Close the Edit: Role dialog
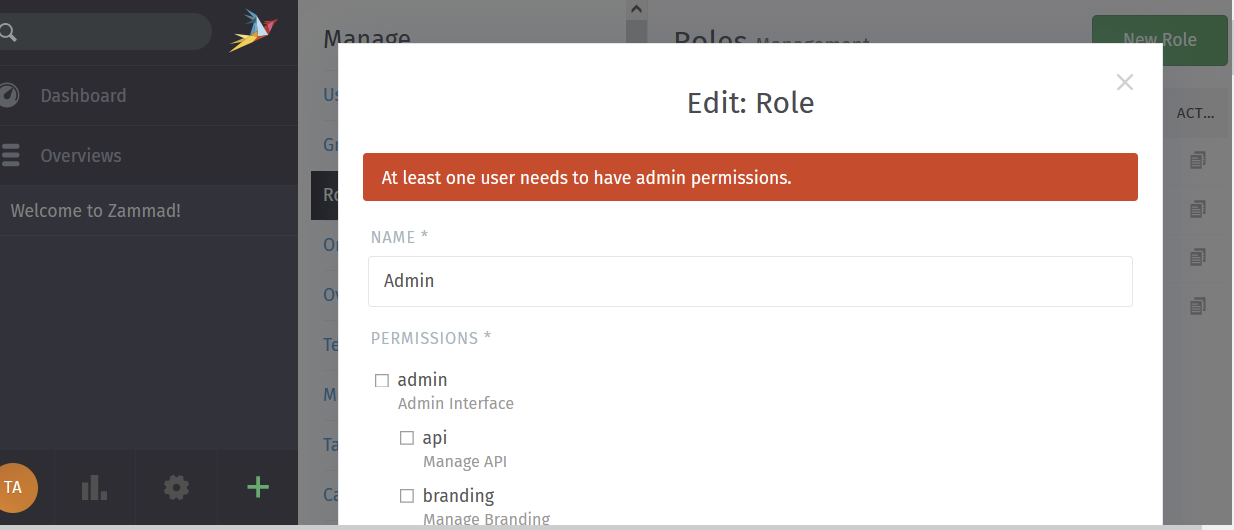This screenshot has width=1234, height=530. tap(1125, 83)
